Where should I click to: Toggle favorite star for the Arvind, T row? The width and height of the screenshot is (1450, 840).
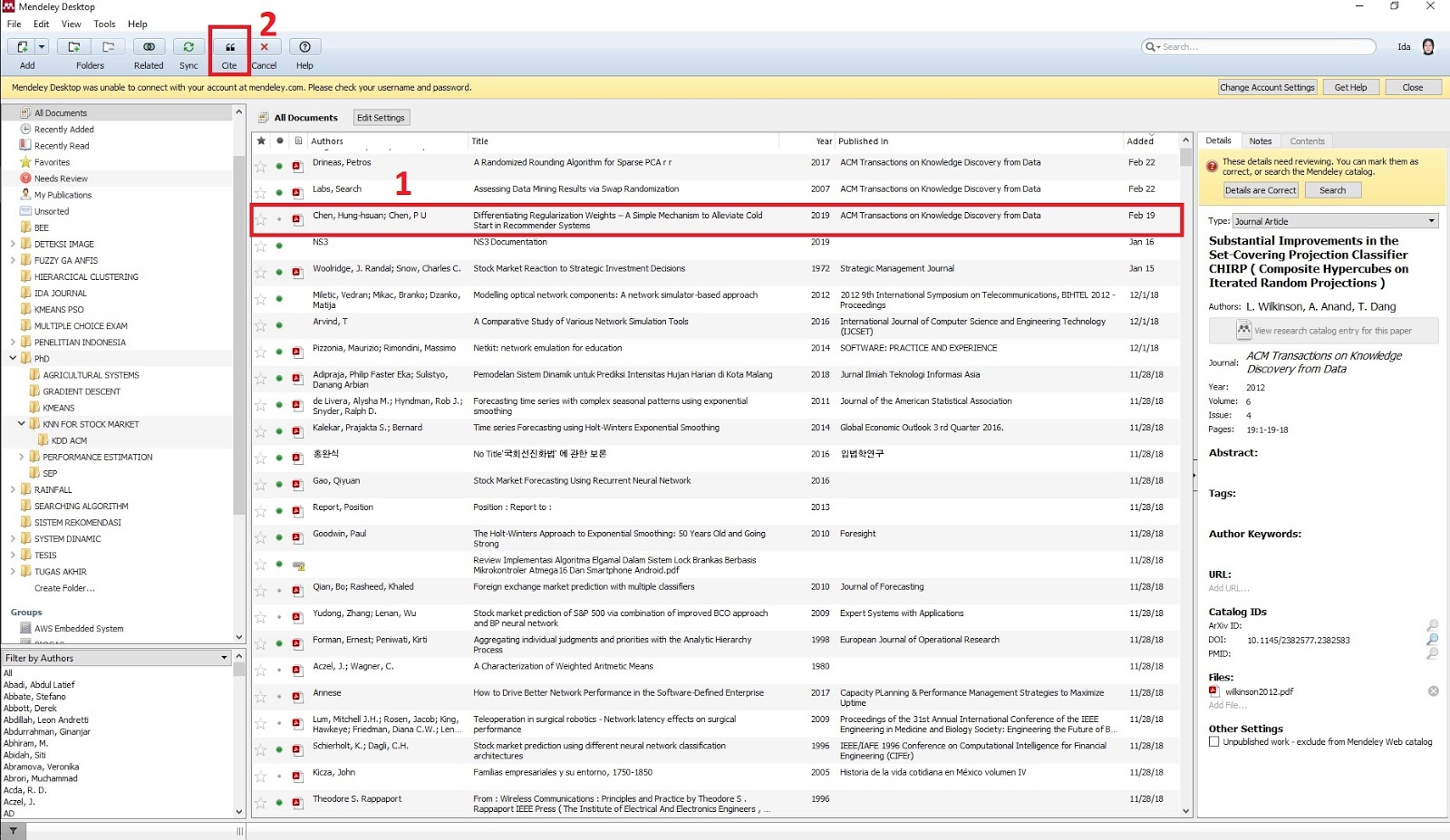coord(261,325)
